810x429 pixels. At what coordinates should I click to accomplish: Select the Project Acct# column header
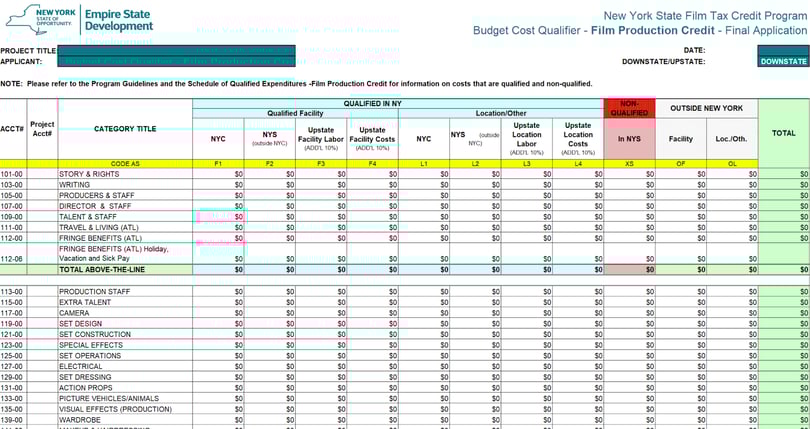(x=42, y=129)
